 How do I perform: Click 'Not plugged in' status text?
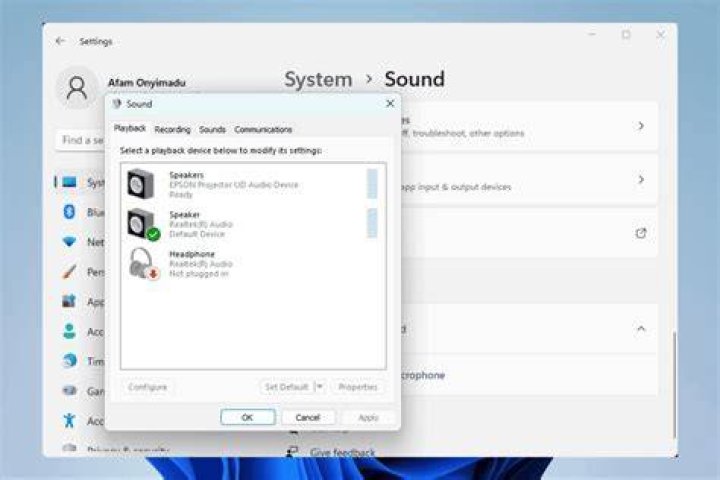[x=199, y=274]
